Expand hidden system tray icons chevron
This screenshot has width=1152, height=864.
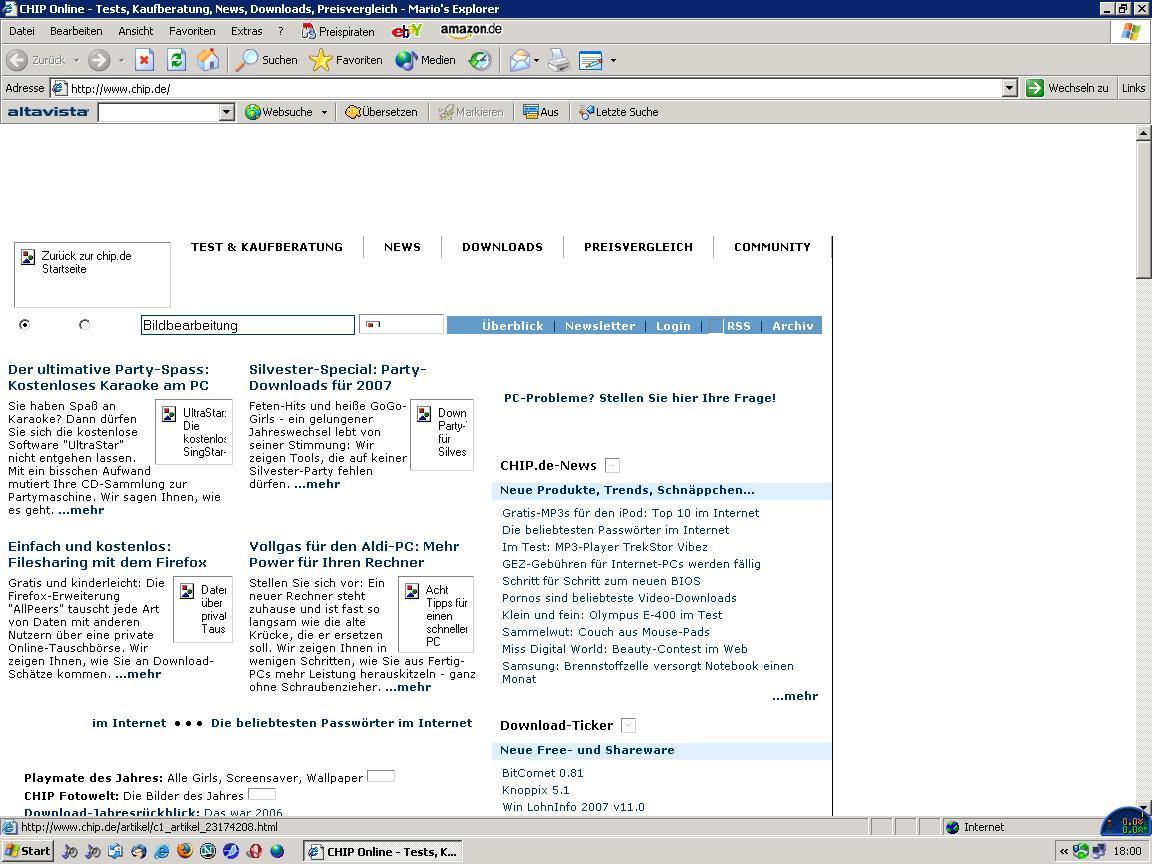tap(1063, 852)
